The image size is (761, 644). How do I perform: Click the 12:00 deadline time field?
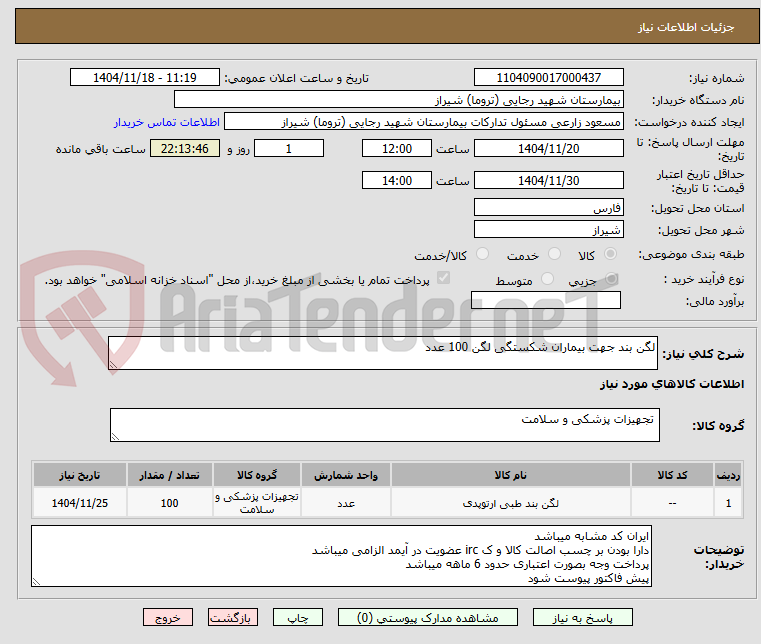397,149
